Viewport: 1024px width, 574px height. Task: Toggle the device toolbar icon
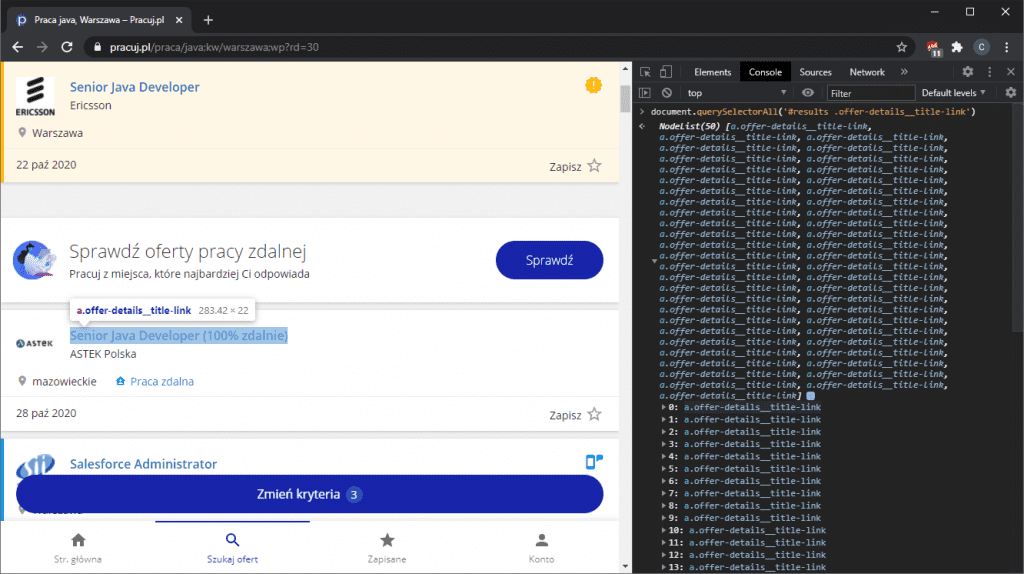pos(665,72)
